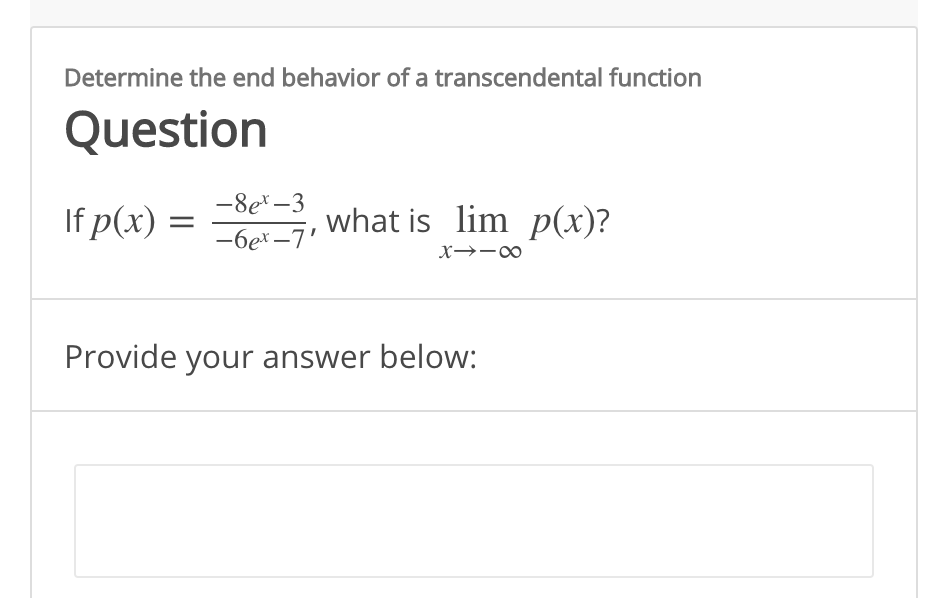Select the 'Question' heading text
Viewport: 952px width, 598px height.
(x=165, y=128)
